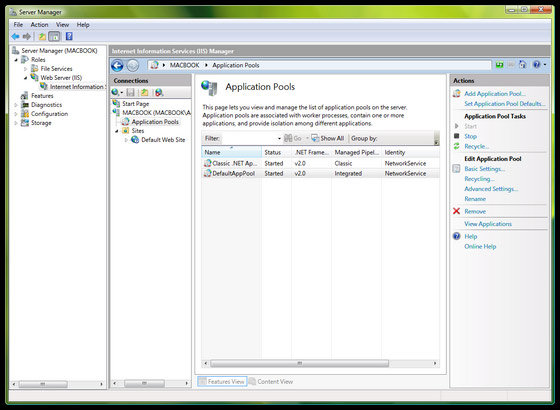Open the Action menu
The height and width of the screenshot is (410, 560).
(39, 25)
